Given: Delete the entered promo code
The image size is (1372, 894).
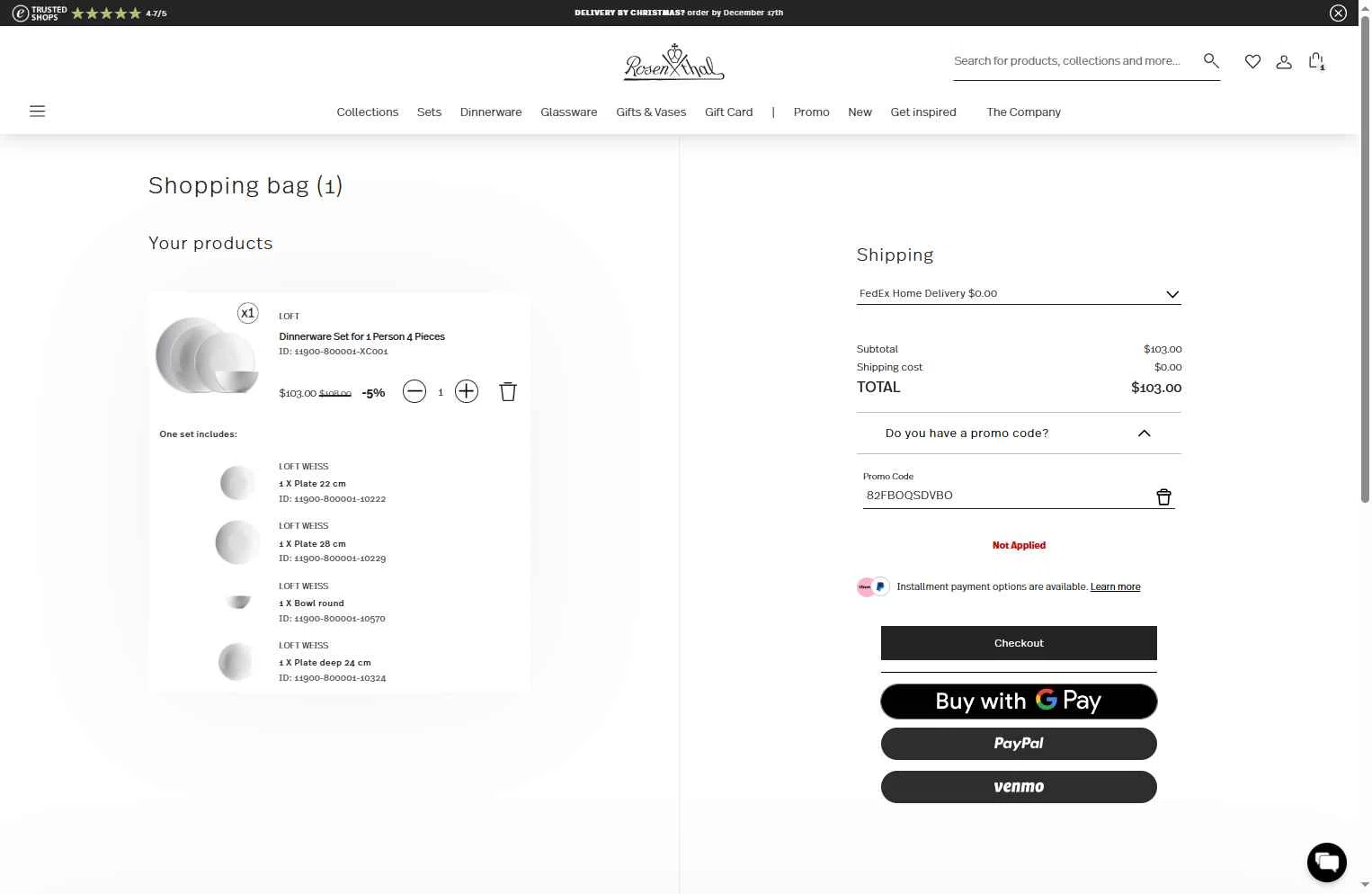Looking at the screenshot, I should click(1163, 496).
